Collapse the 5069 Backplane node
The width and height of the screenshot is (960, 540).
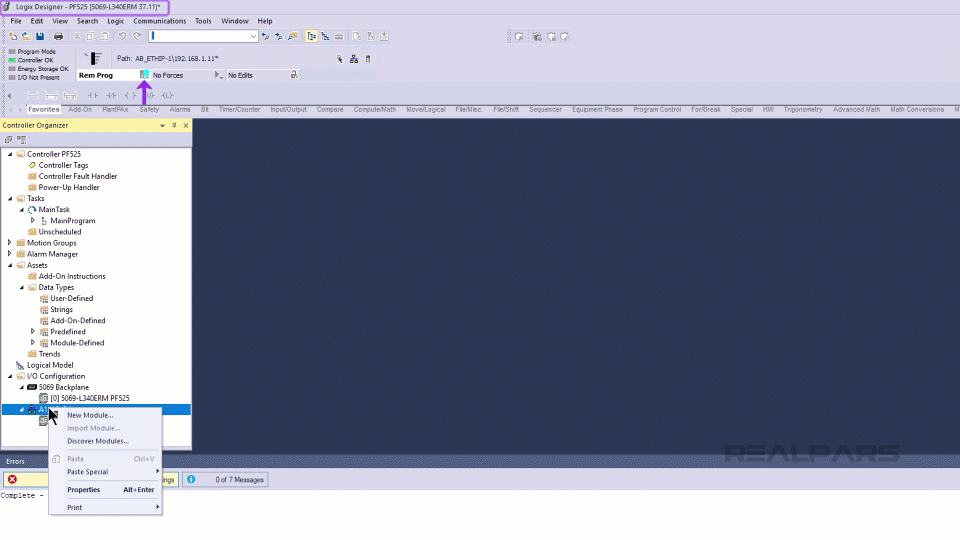tap(21, 388)
